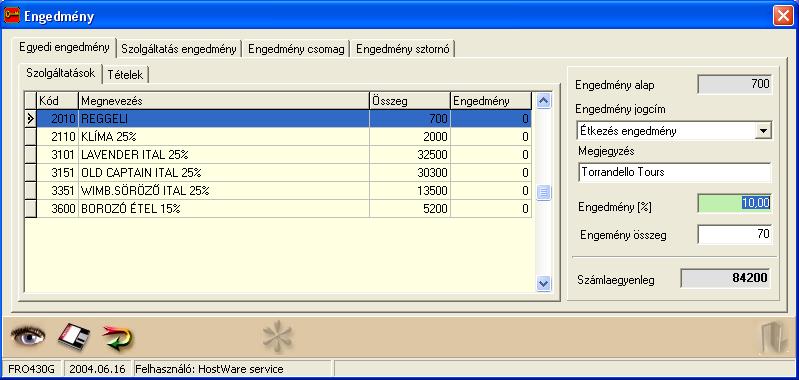Click code cell 3101
The height and width of the screenshot is (380, 799).
coord(57,155)
